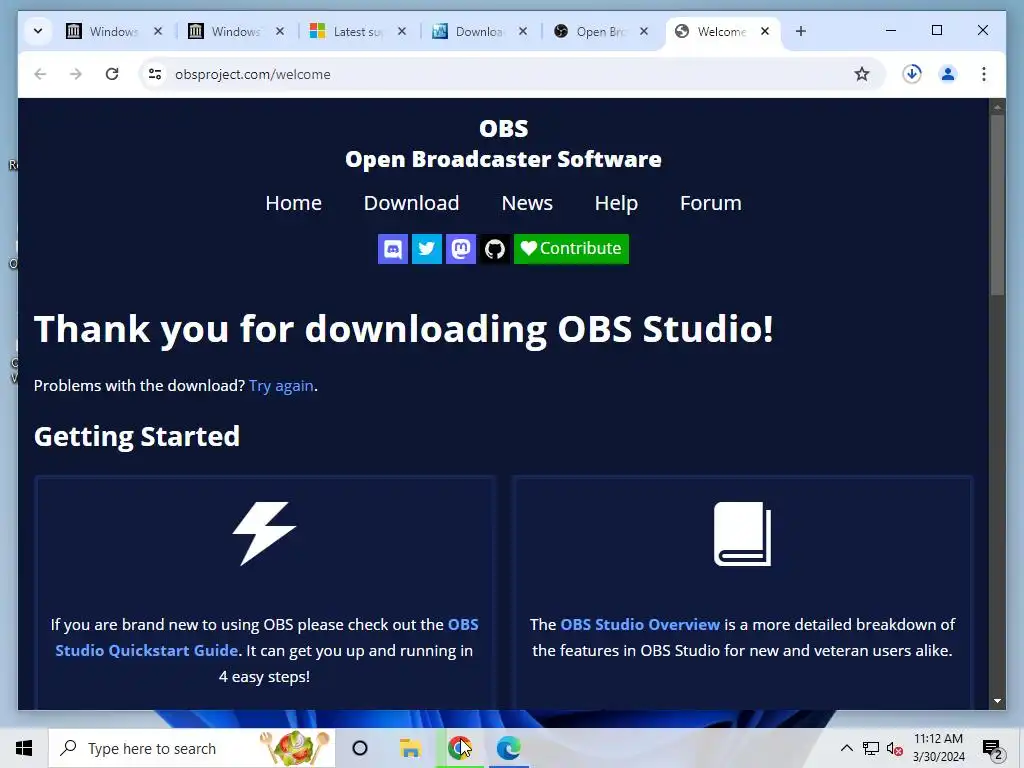Viewport: 1024px width, 768px height.
Task: Close the Downloa tab
Action: point(522,31)
